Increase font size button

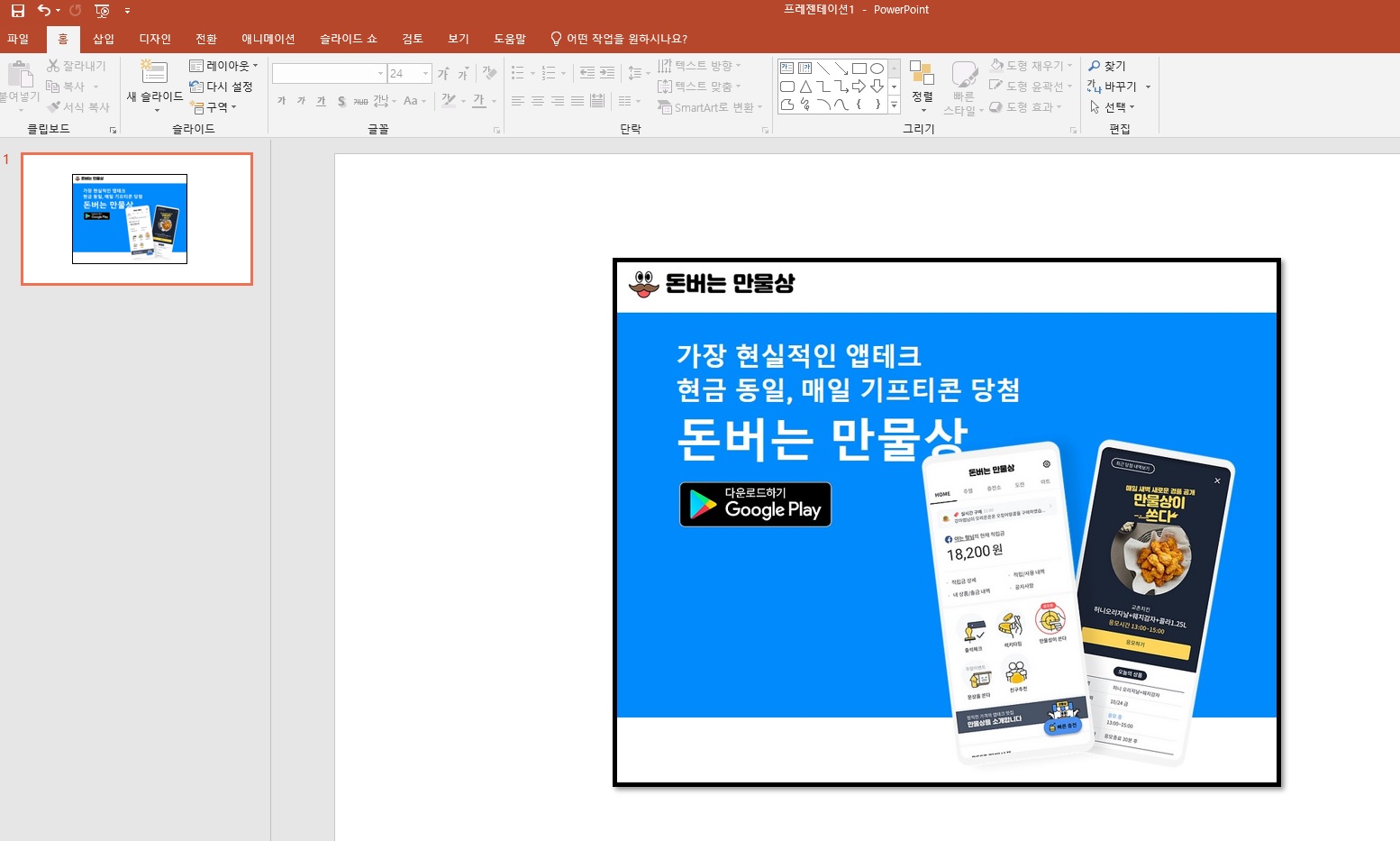pos(444,74)
